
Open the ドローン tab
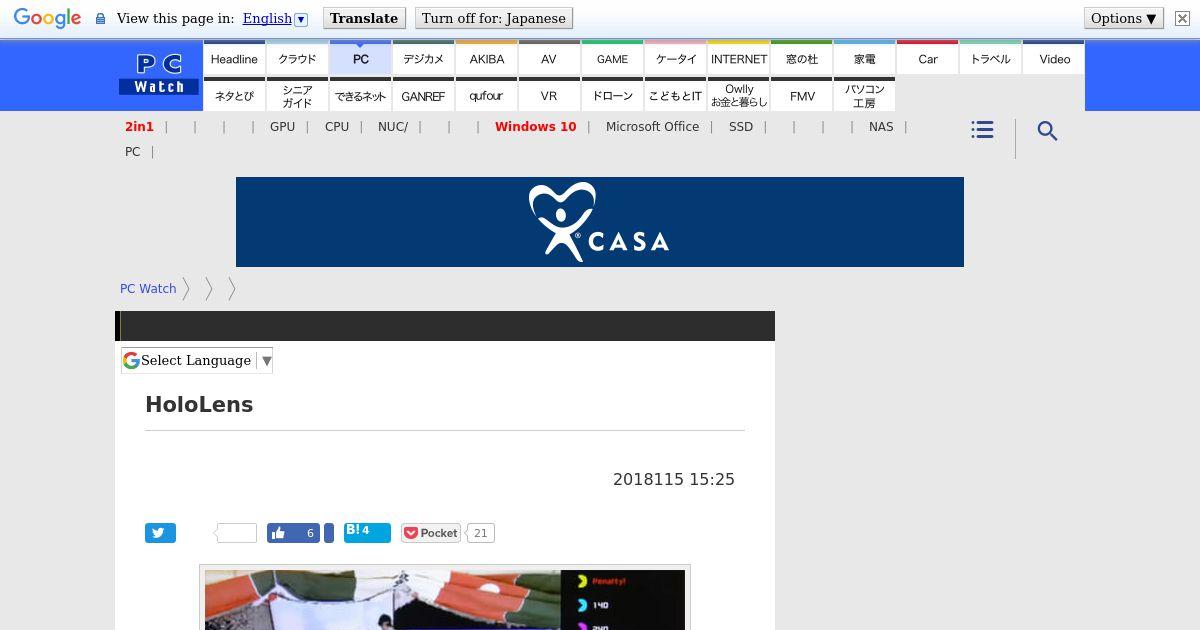[x=612, y=96]
